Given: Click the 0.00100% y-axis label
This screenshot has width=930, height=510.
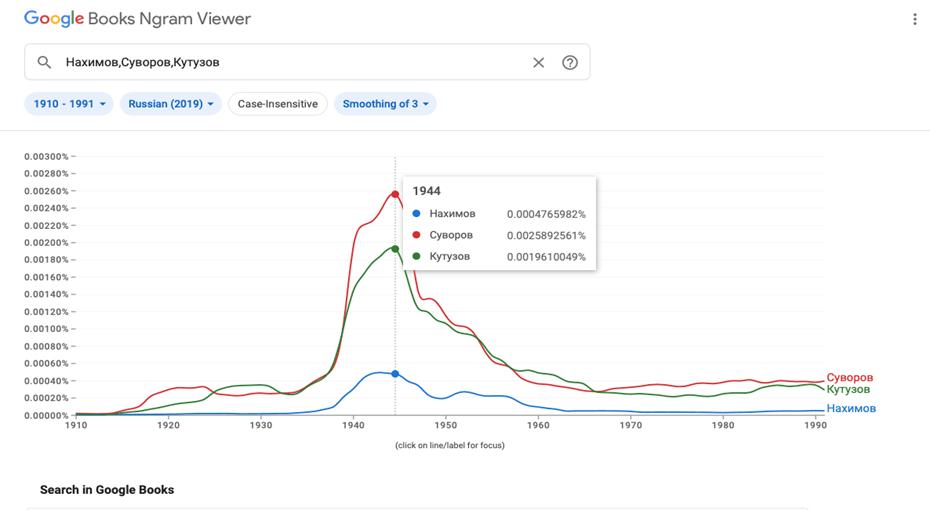Looking at the screenshot, I should (46, 329).
